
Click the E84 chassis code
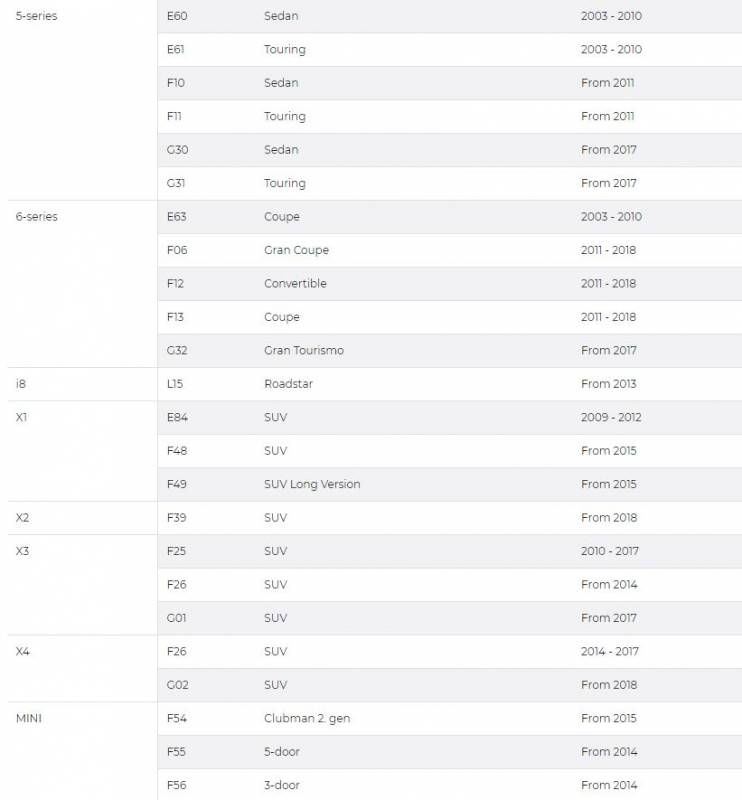(x=177, y=417)
